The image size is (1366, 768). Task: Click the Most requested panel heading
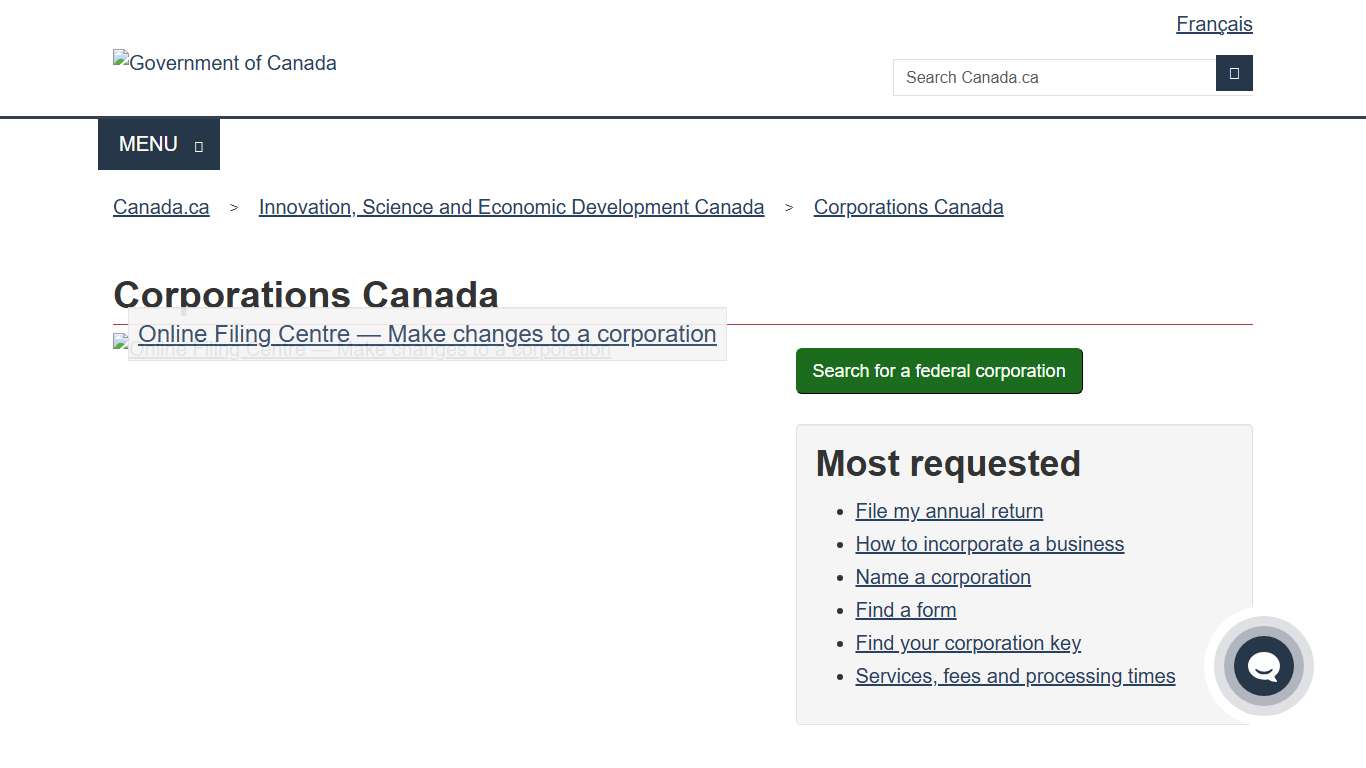coord(947,463)
